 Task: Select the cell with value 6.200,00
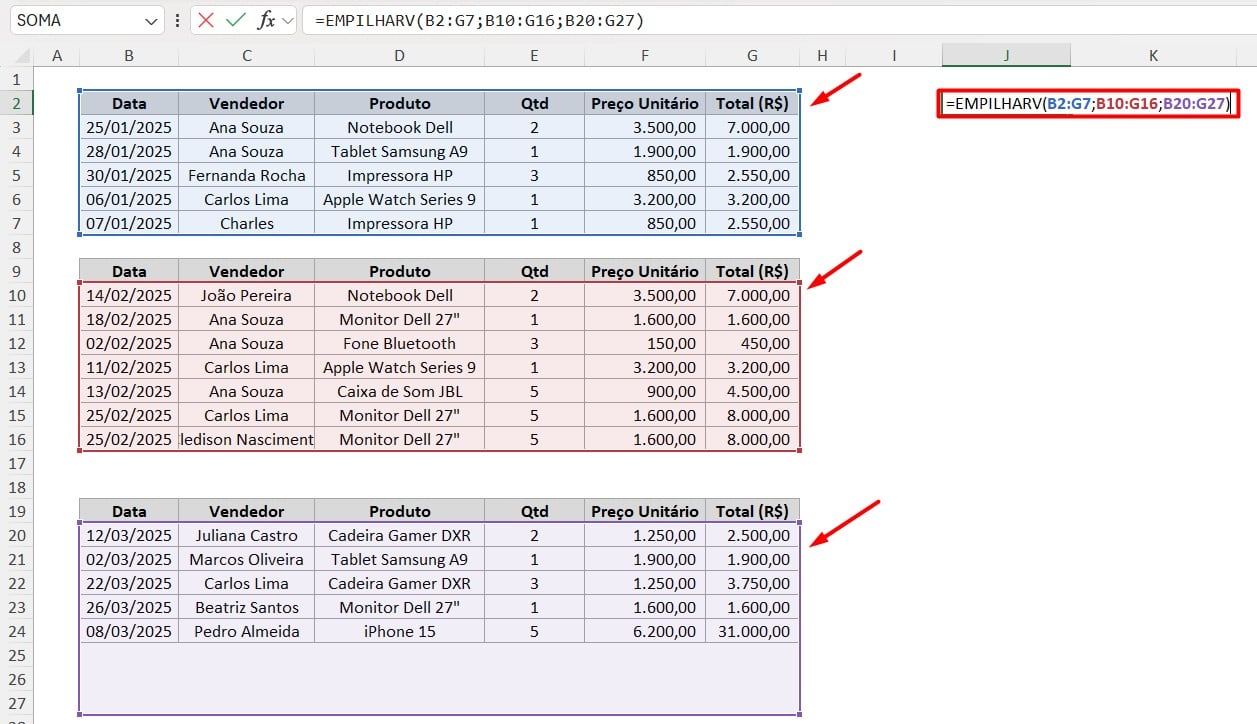(645, 631)
